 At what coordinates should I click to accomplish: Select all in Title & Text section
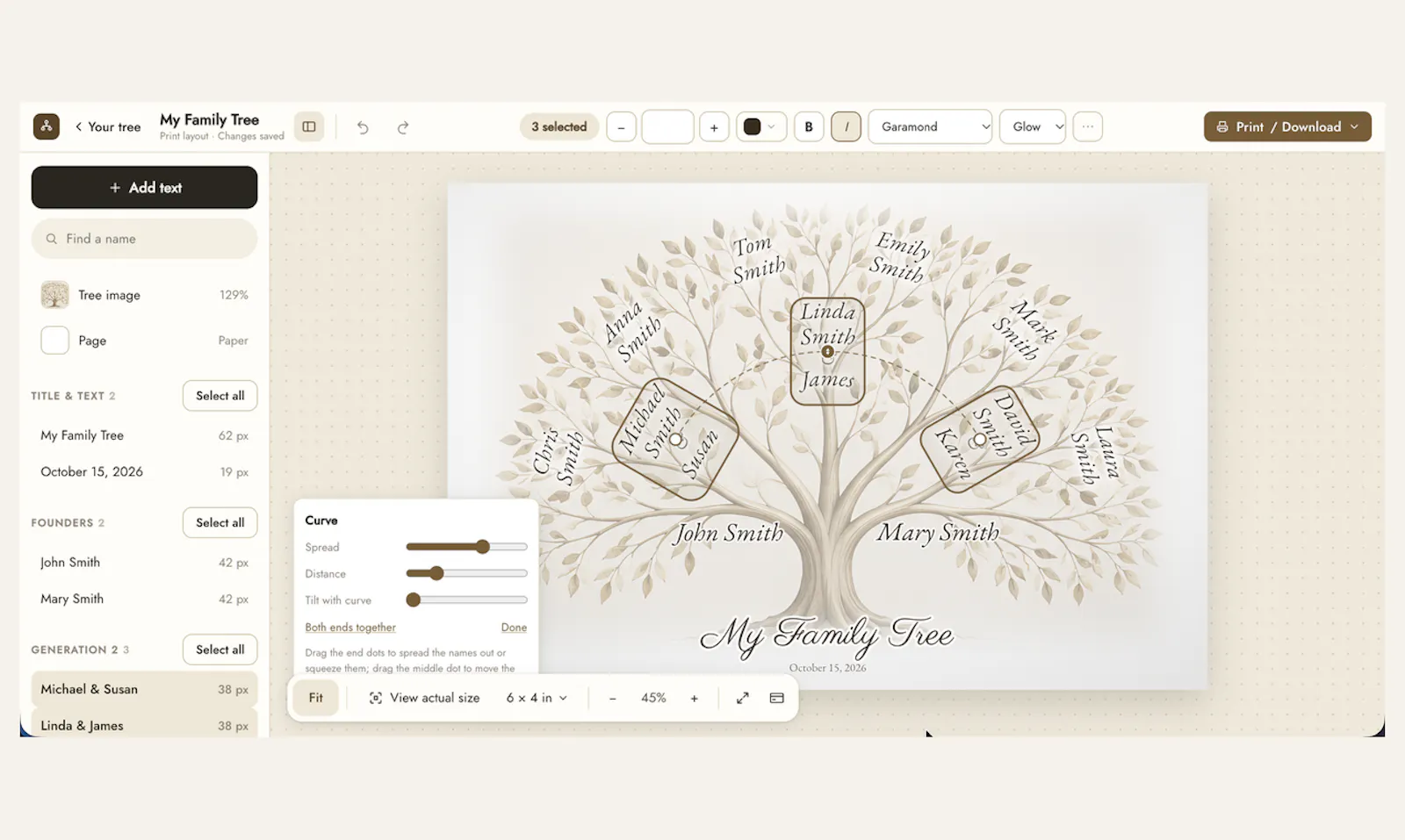tap(220, 396)
